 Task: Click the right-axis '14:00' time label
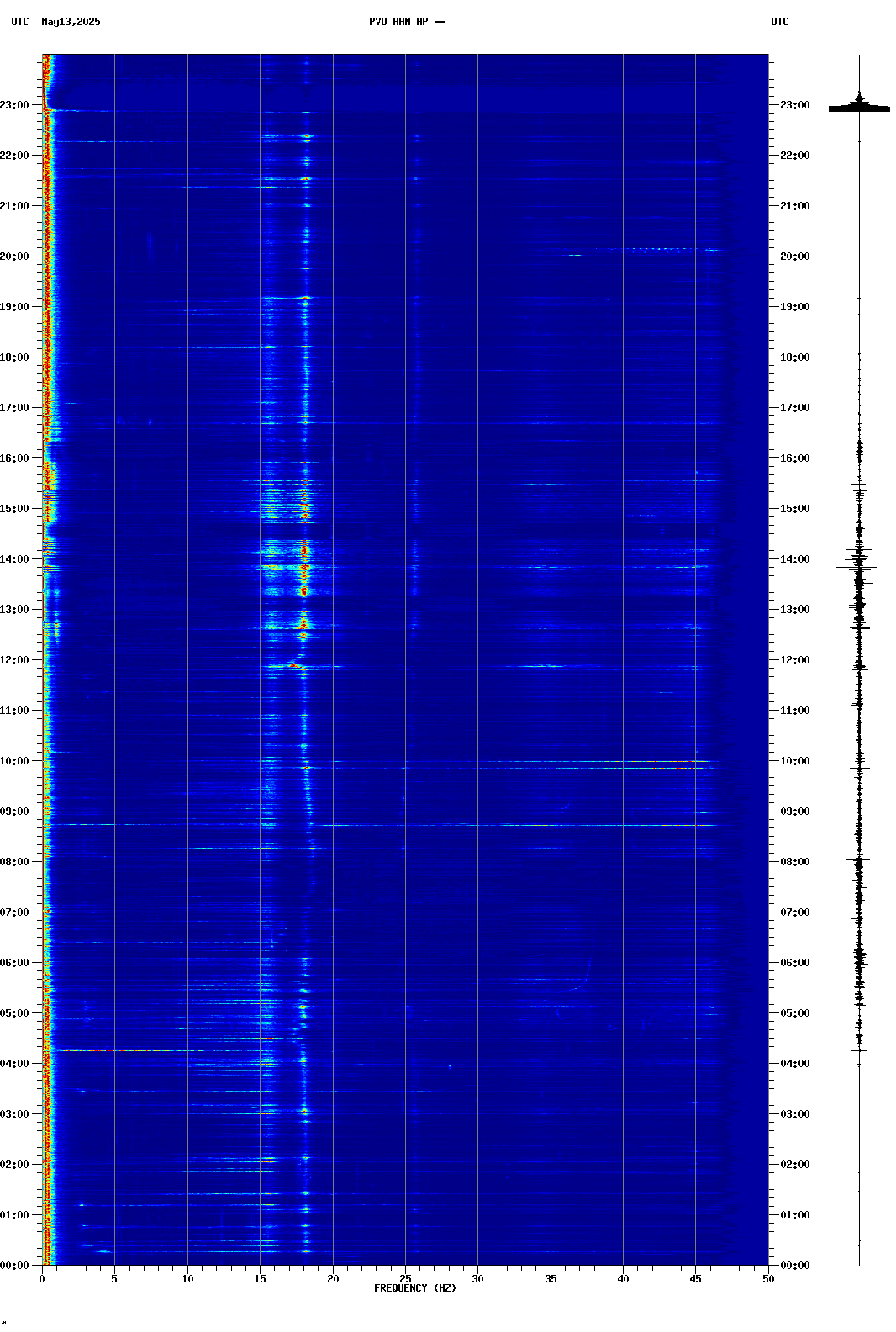coord(795,559)
